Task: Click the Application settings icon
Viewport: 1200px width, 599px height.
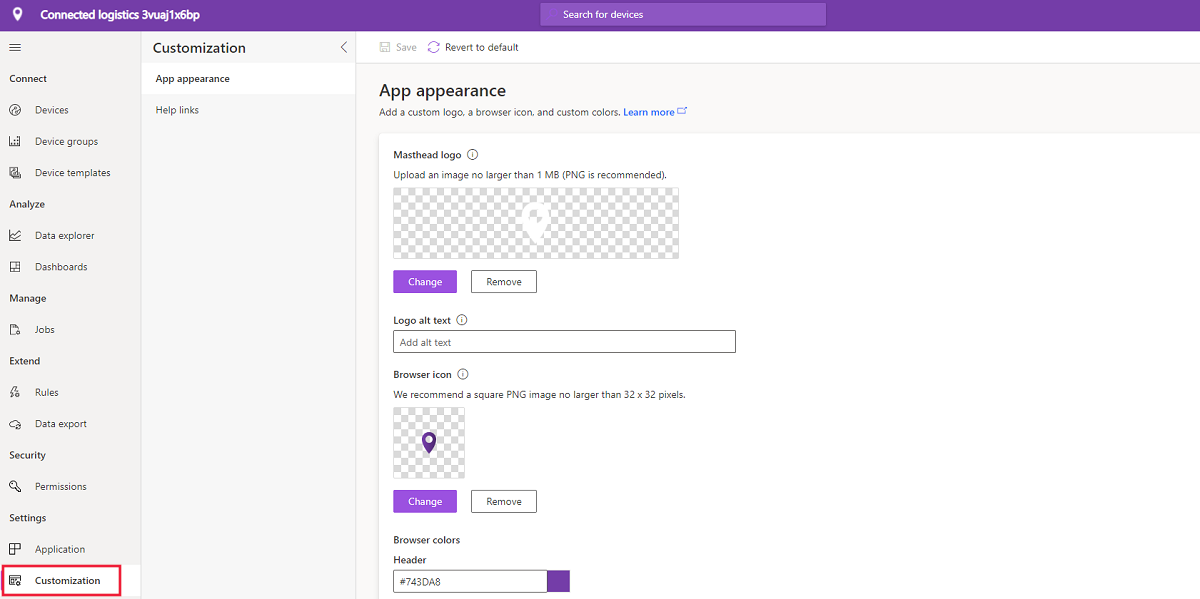Action: click(x=15, y=549)
